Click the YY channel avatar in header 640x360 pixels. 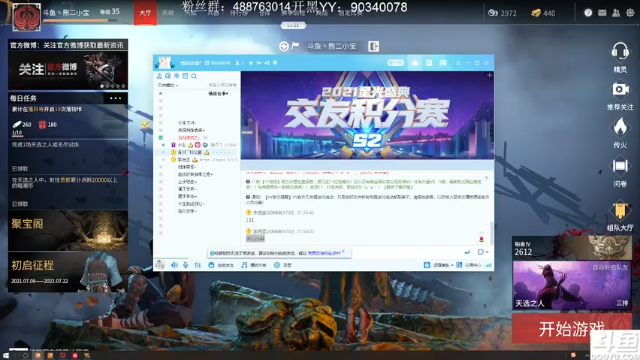164,62
